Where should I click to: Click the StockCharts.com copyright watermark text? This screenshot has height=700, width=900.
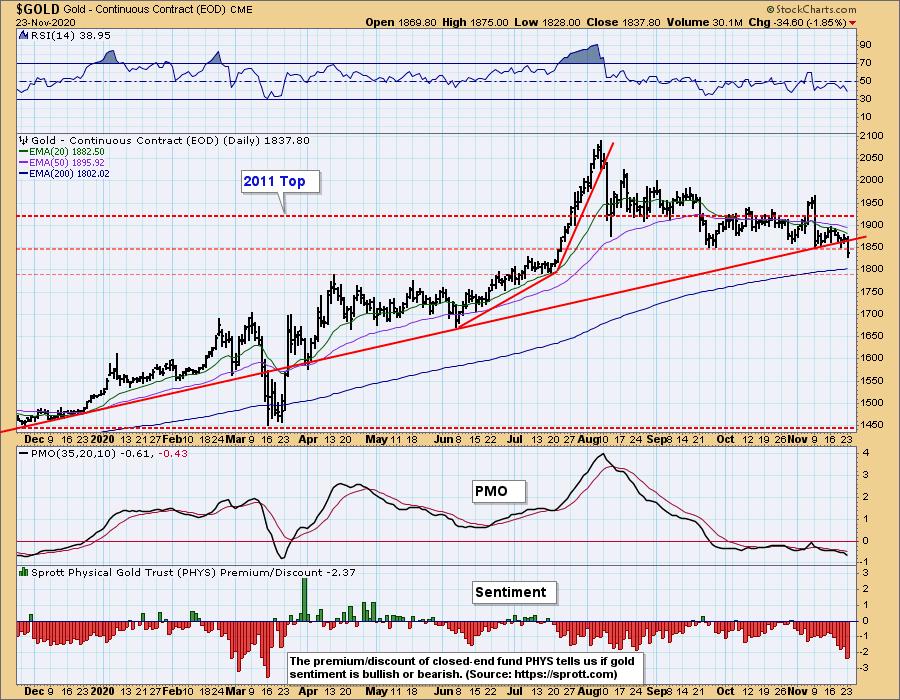(x=812, y=9)
